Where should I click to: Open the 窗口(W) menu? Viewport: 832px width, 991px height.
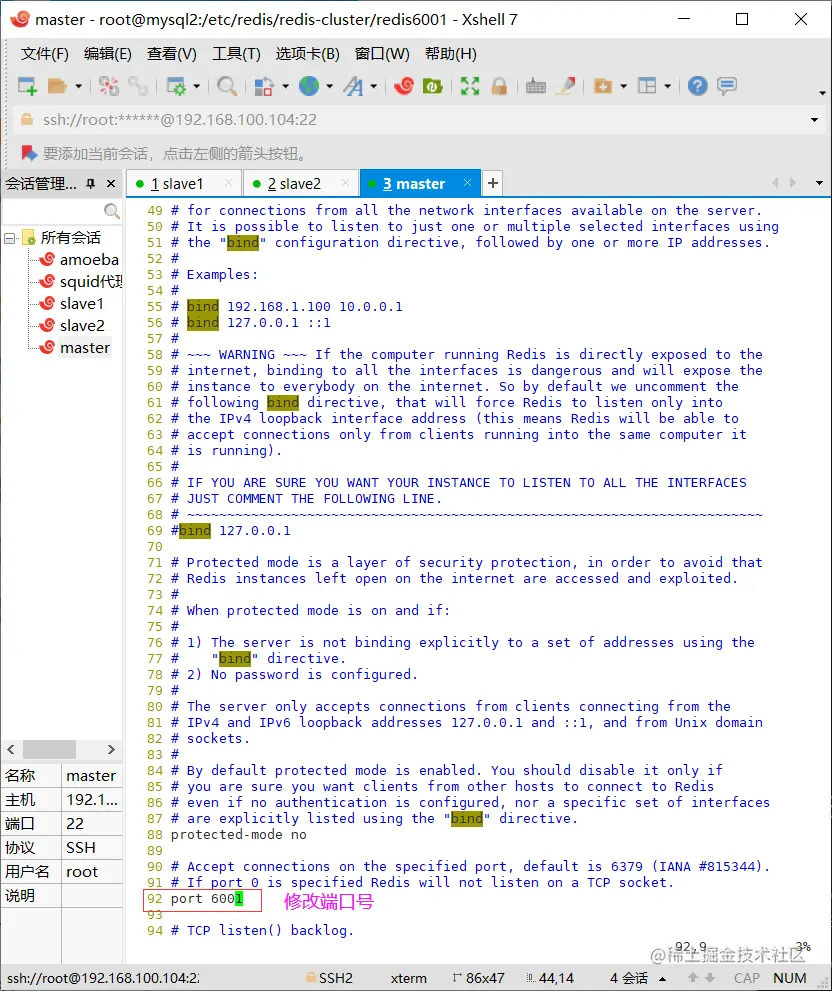[382, 54]
